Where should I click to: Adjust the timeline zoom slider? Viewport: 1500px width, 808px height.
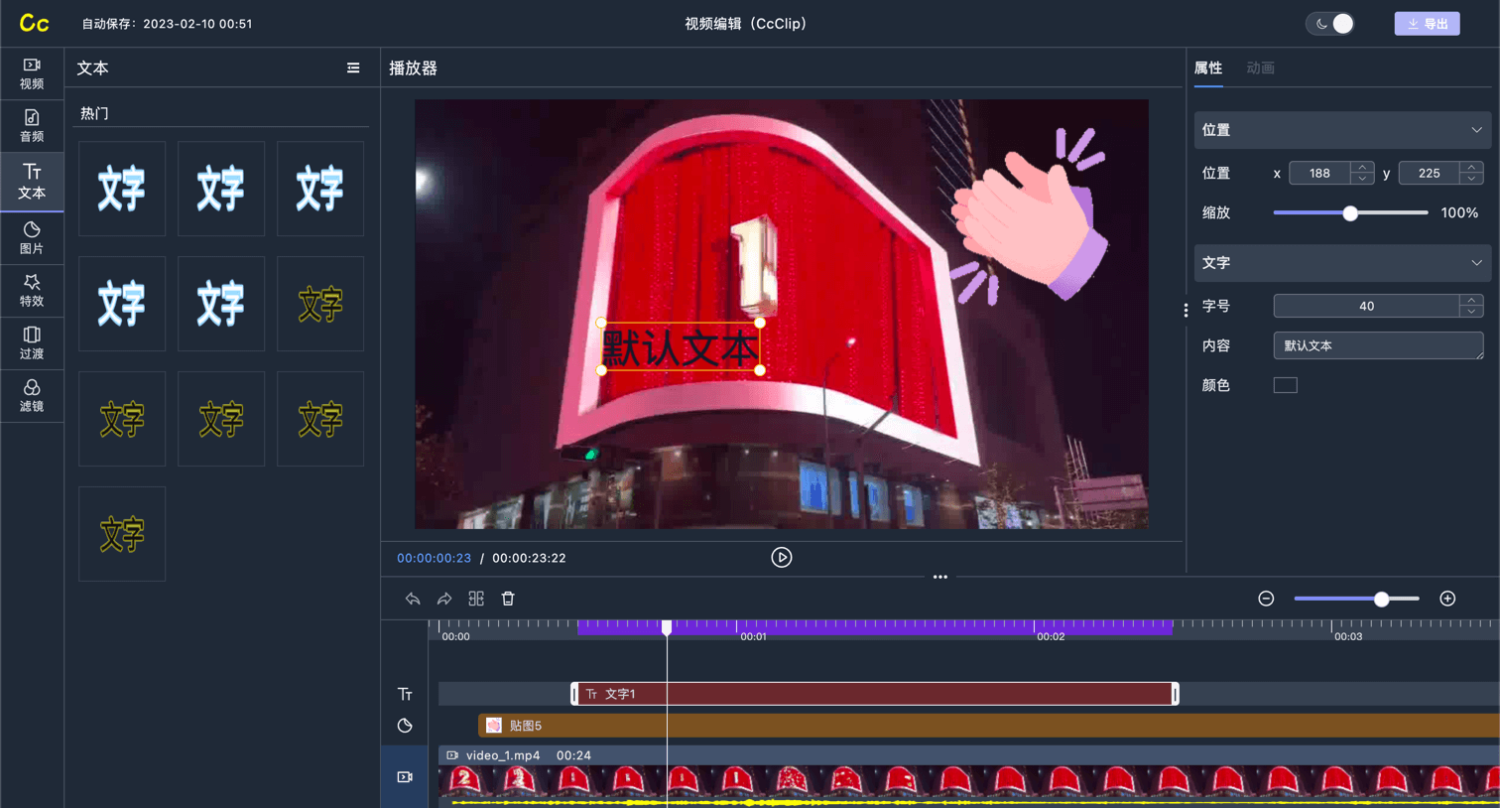click(x=1356, y=599)
